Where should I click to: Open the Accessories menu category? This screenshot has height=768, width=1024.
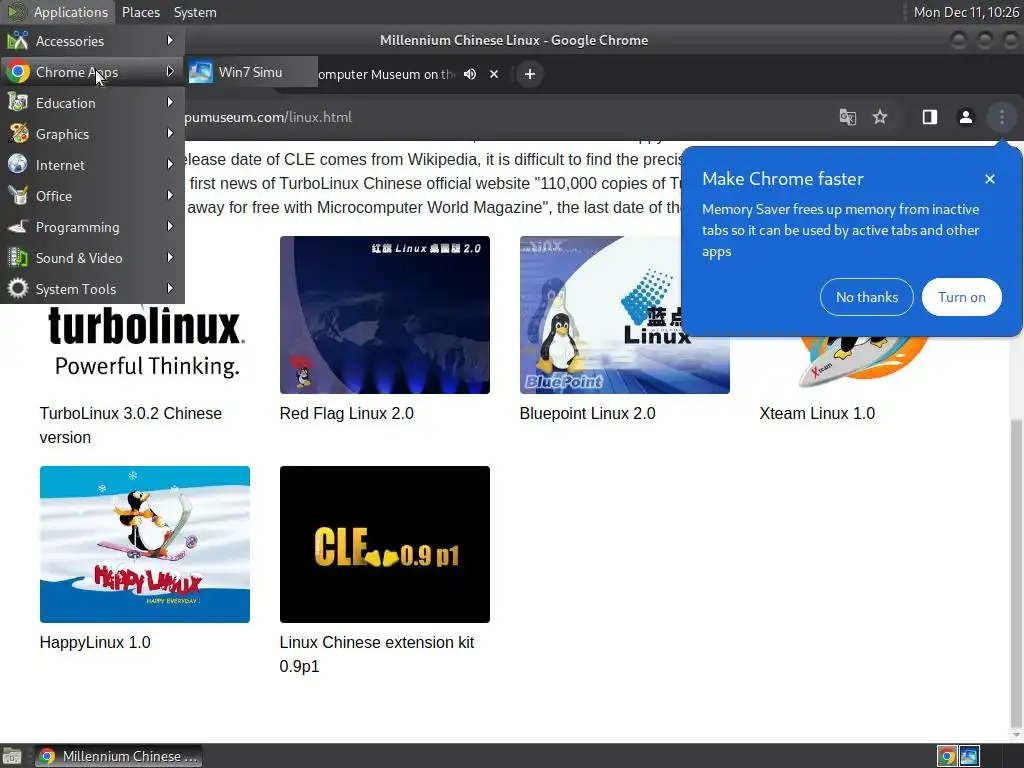click(92, 40)
